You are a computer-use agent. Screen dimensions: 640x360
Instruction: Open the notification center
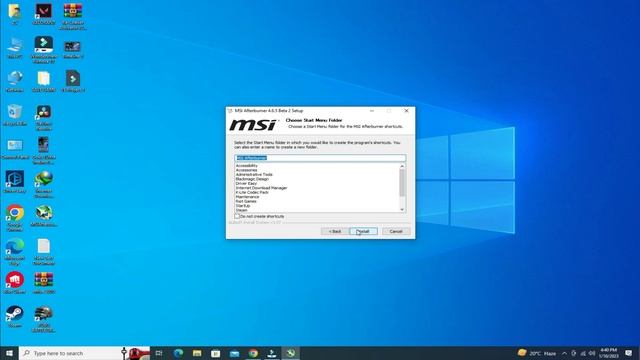(x=629, y=353)
